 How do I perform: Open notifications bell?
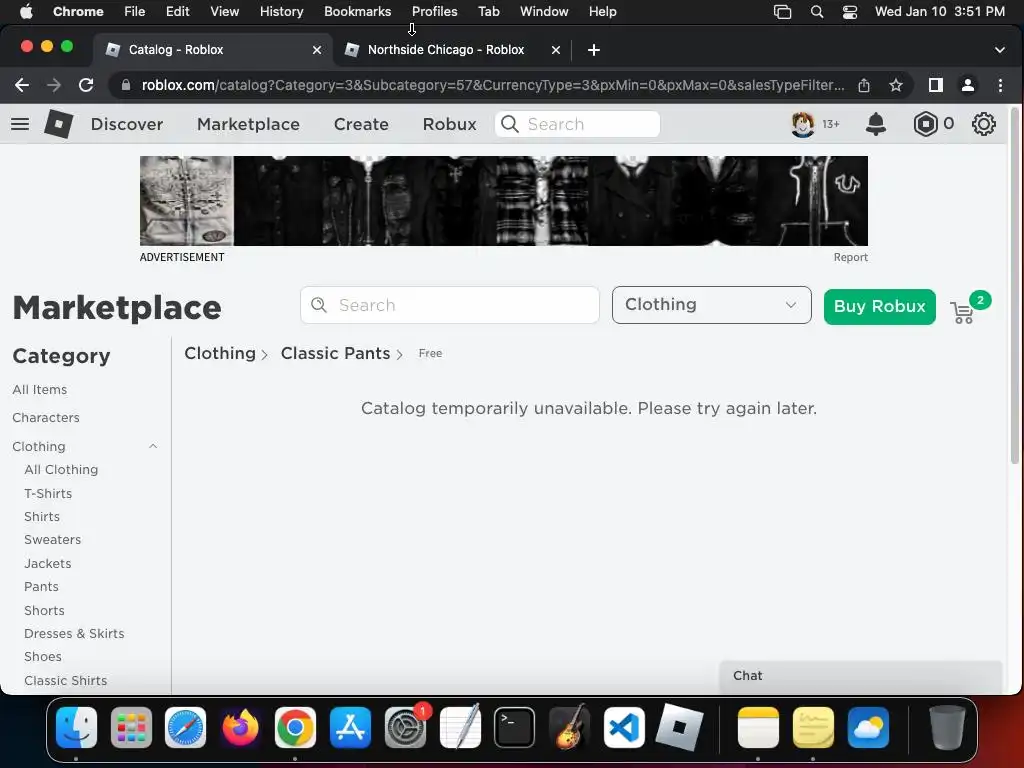coord(876,124)
